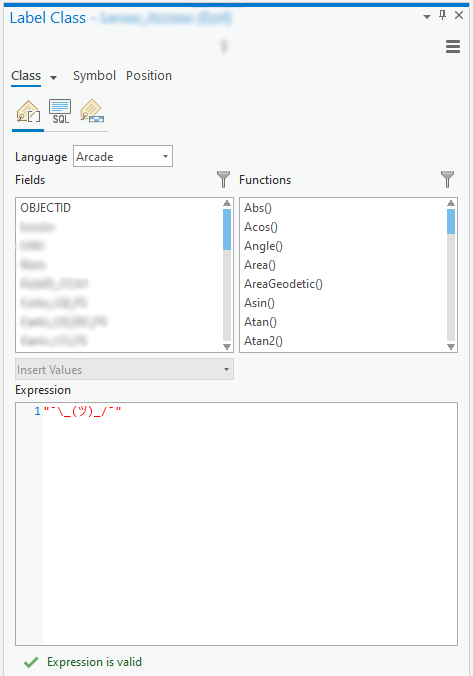Click the shrug emoticon expression text on line 1
Image resolution: width=473 pixels, height=676 pixels.
coord(82,411)
